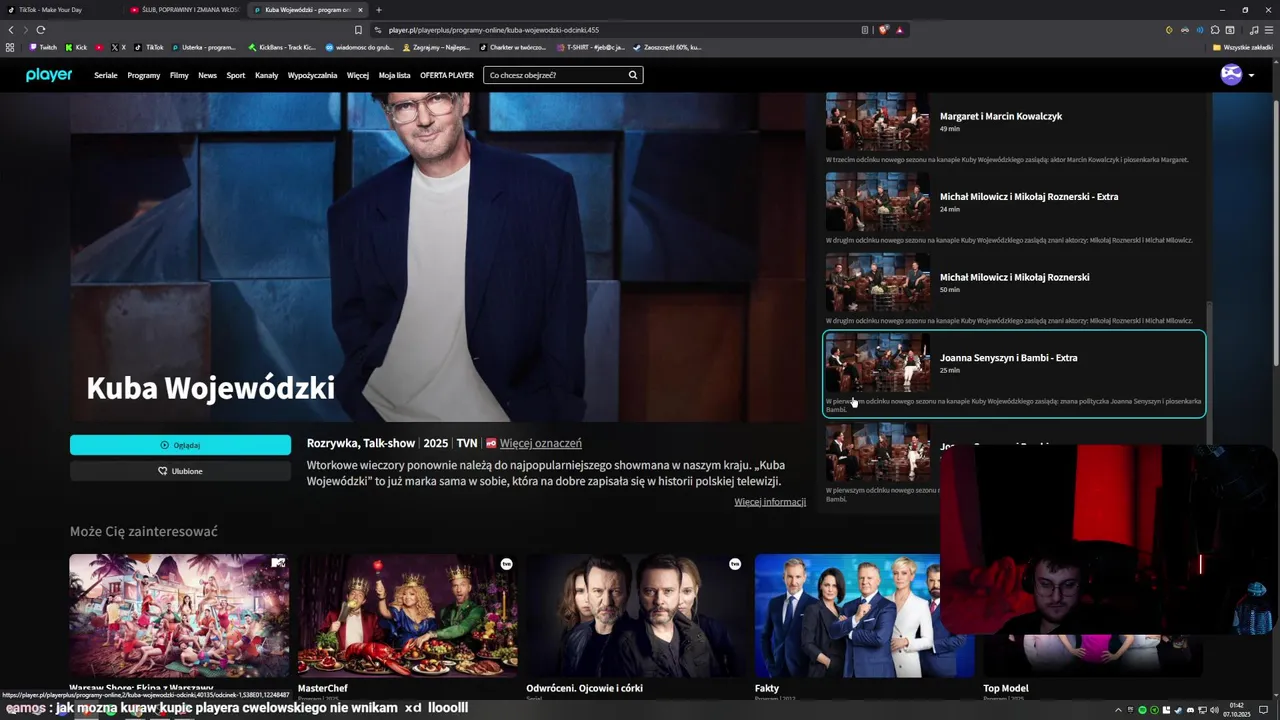Add the show to Ulubione
Screen dimensions: 1280x720
click(180, 471)
